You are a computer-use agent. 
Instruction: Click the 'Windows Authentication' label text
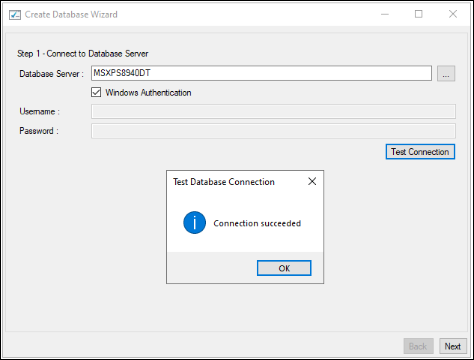(148, 92)
